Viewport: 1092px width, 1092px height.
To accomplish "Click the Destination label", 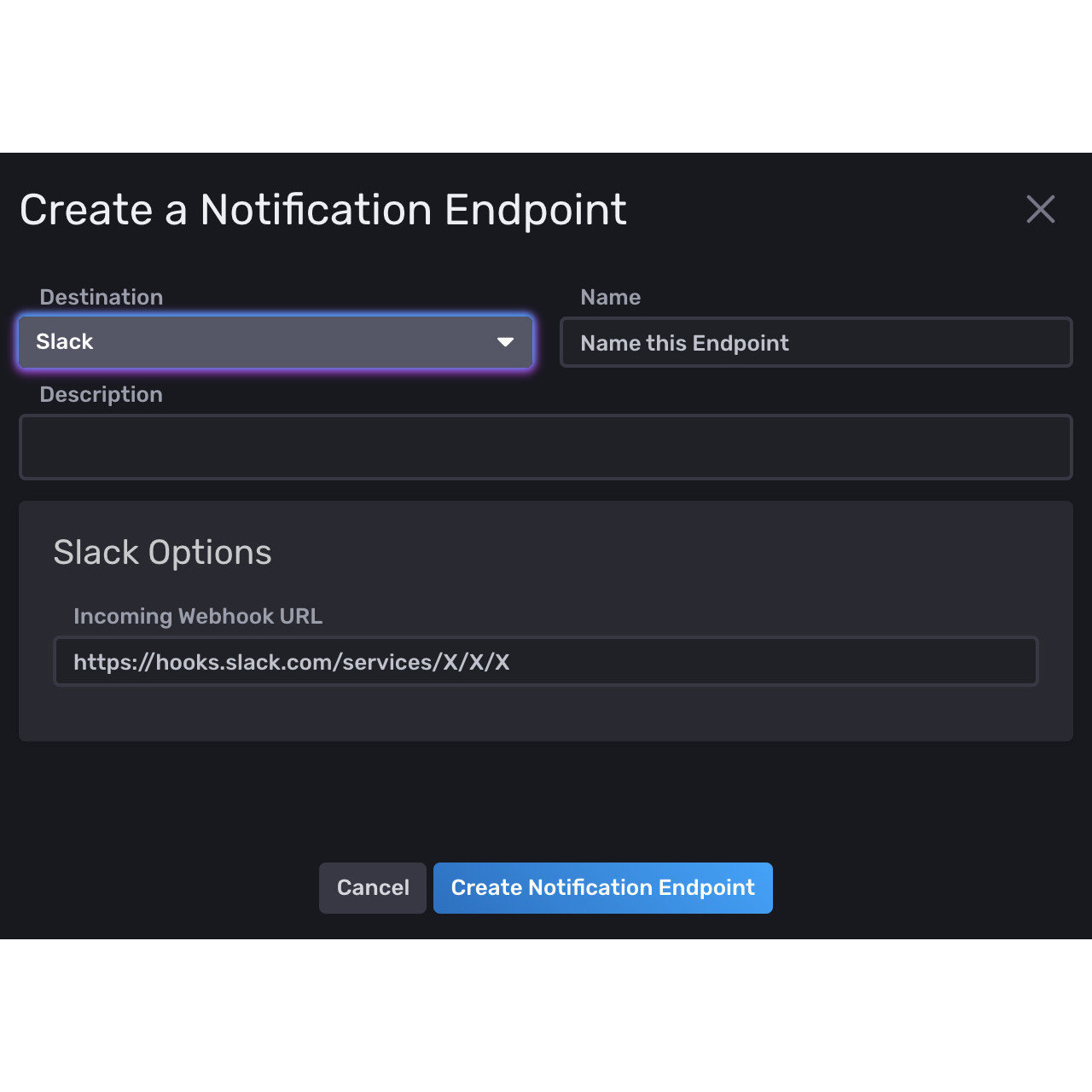I will point(101,297).
